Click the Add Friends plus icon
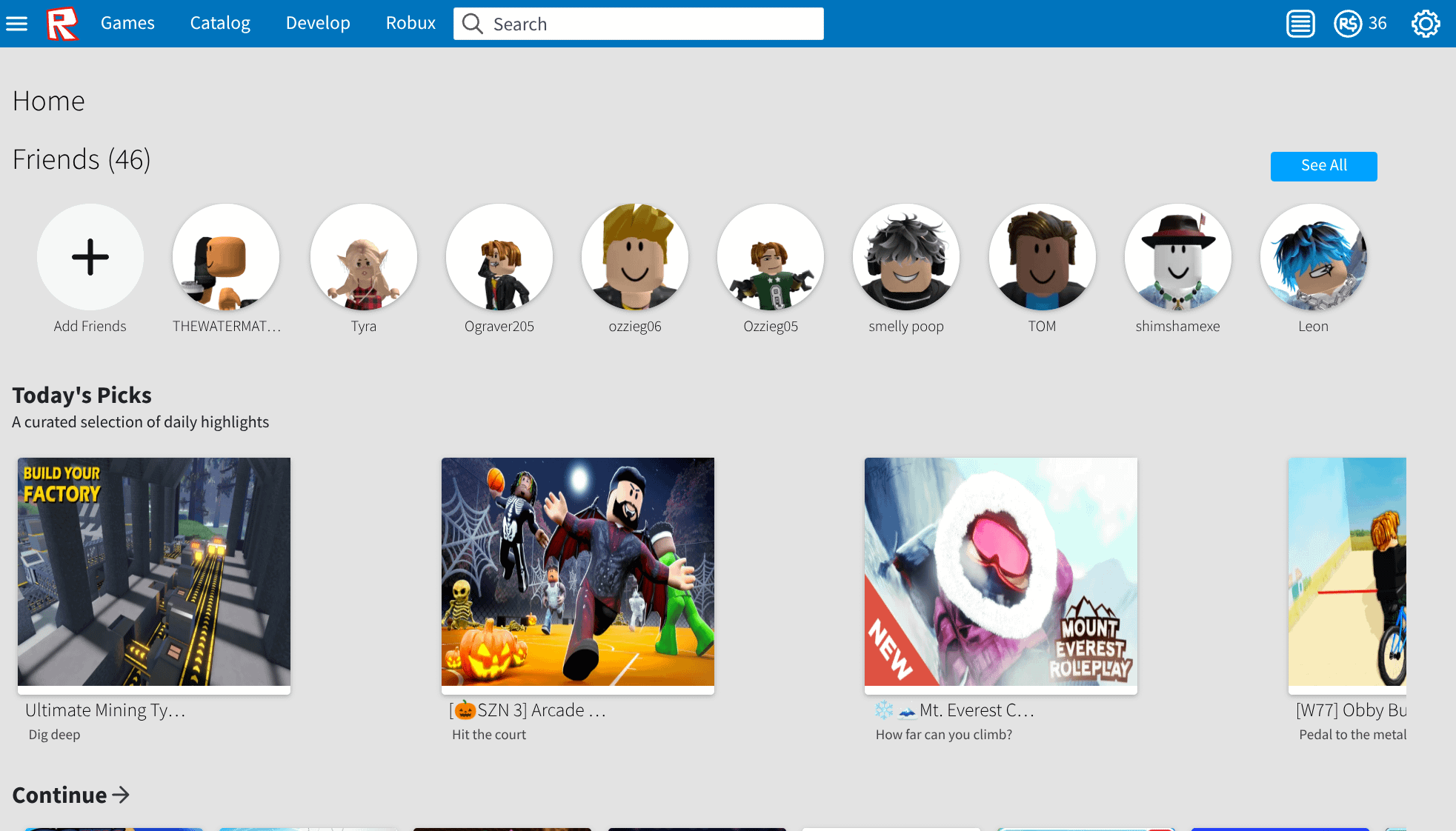 90,258
